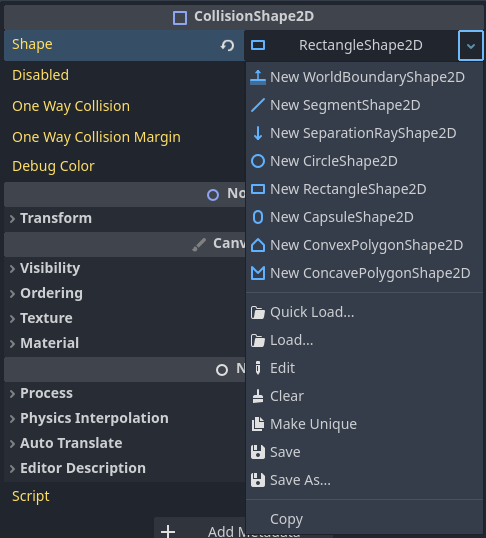Select the SegmentShape2D line icon
The image size is (486, 538).
pos(258,105)
